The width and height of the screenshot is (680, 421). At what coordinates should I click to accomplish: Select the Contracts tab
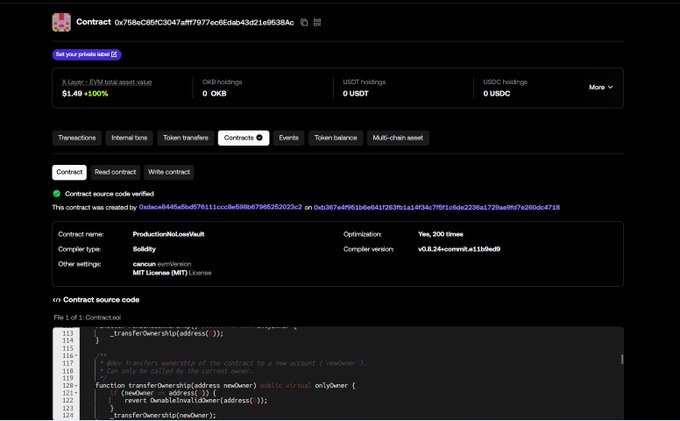pos(243,138)
